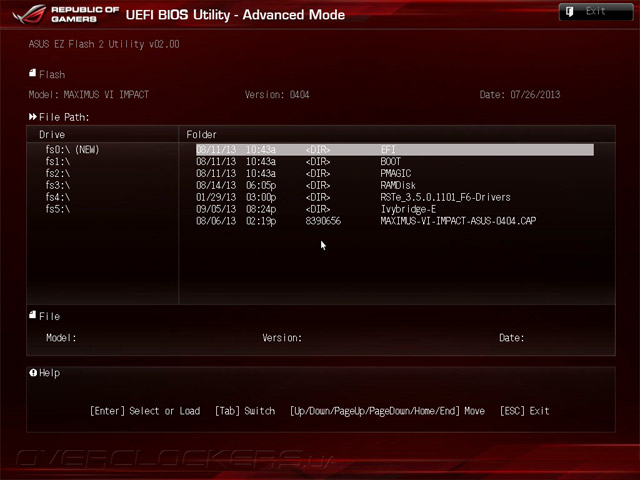Screen dimensions: 640x480
Task: Click the Date: 07/26/2013 text
Action: (520, 95)
